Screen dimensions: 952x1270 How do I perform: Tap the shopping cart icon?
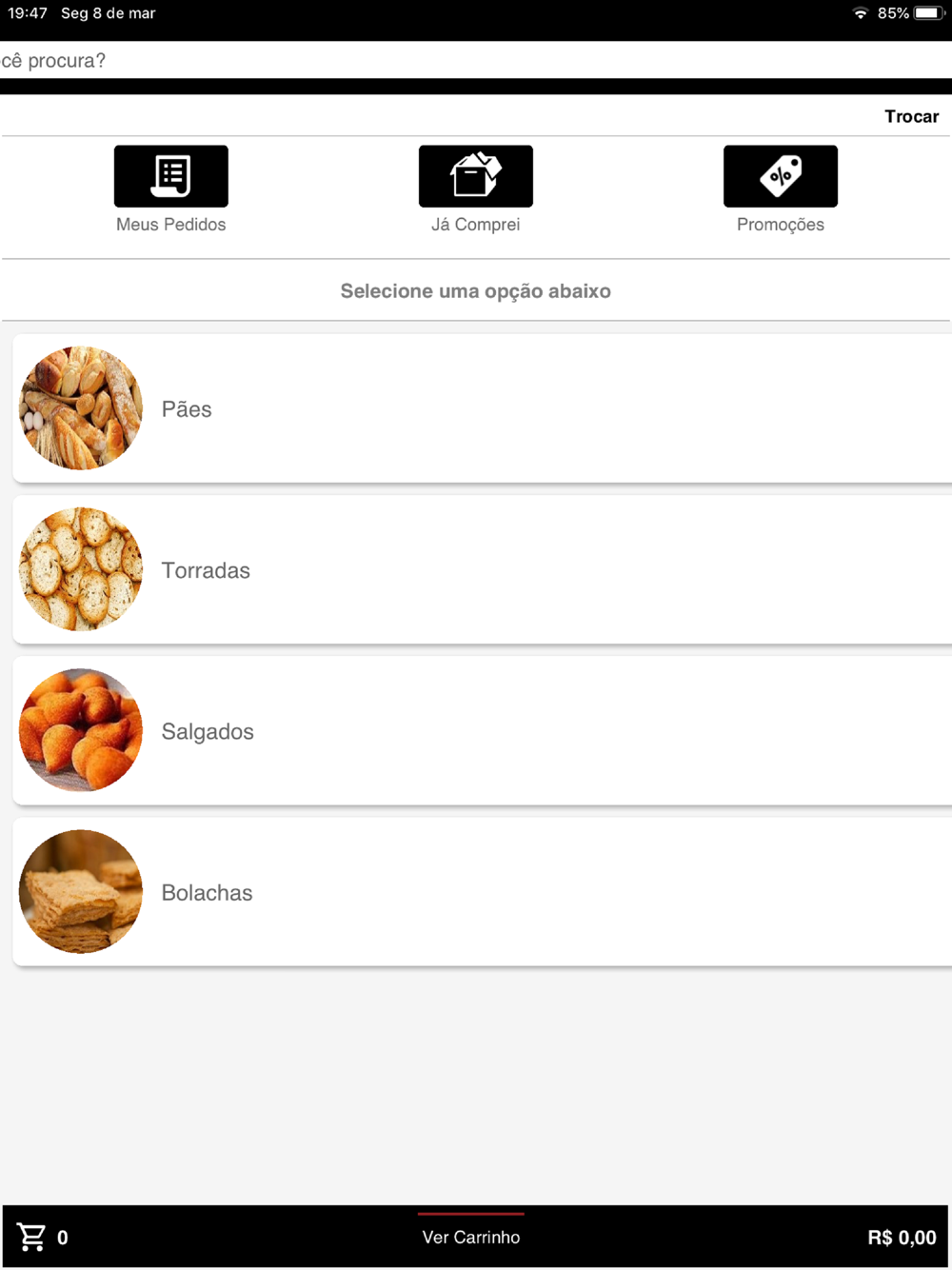pyautogui.click(x=31, y=1237)
